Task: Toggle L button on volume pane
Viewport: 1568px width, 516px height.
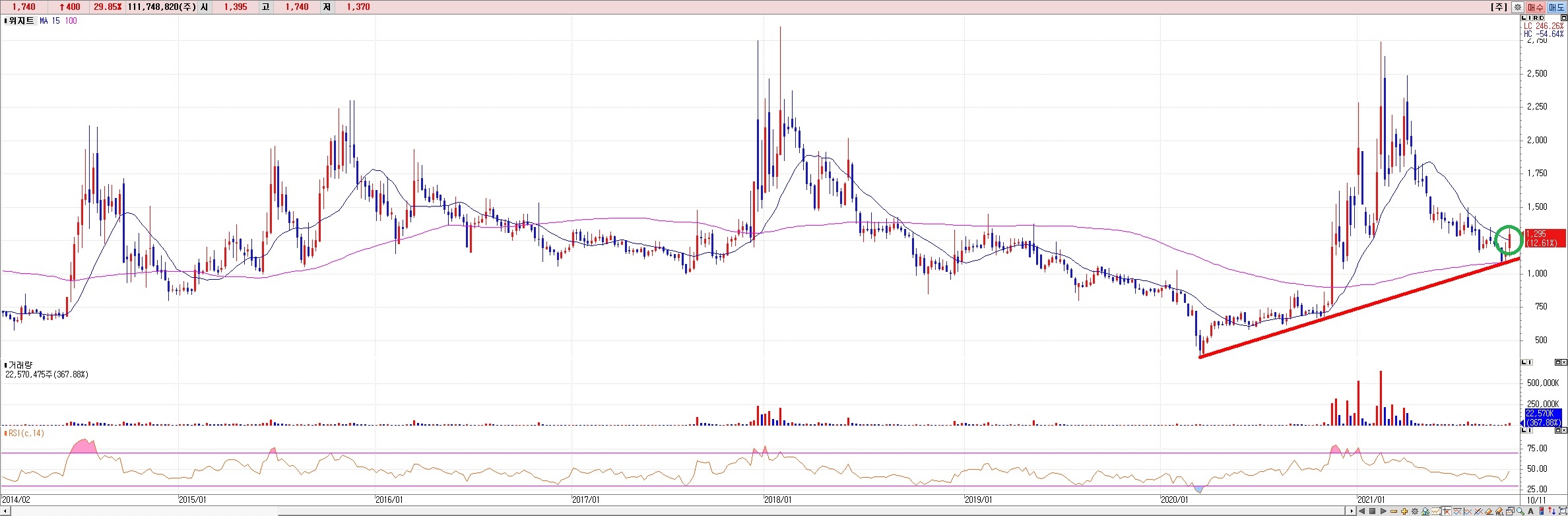Action: point(1524,362)
